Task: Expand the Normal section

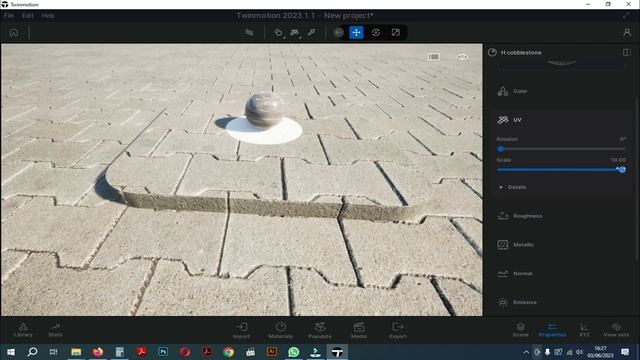Action: coord(561,273)
